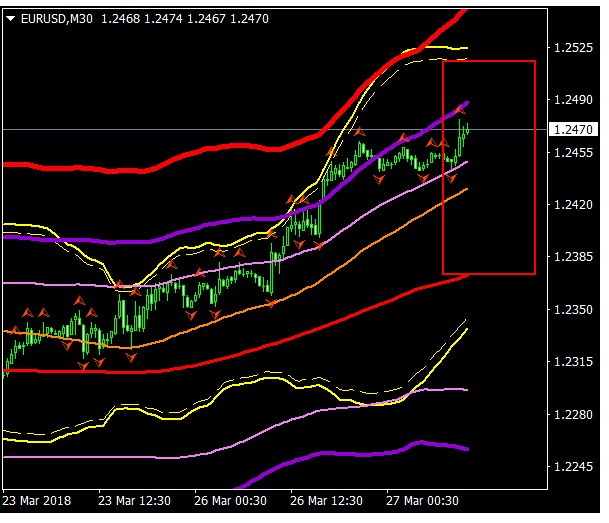The width and height of the screenshot is (609, 523).
Task: Select the 1.2490 price scale label
Action: point(576,100)
